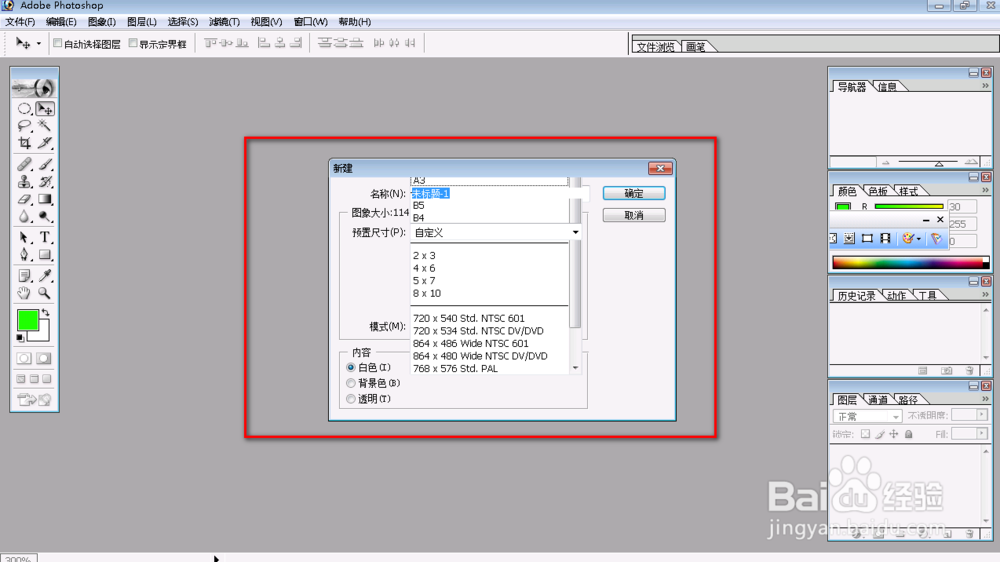Select the Blur (water drop) tool
Image resolution: width=1000 pixels, height=562 pixels.
click(x=24, y=216)
